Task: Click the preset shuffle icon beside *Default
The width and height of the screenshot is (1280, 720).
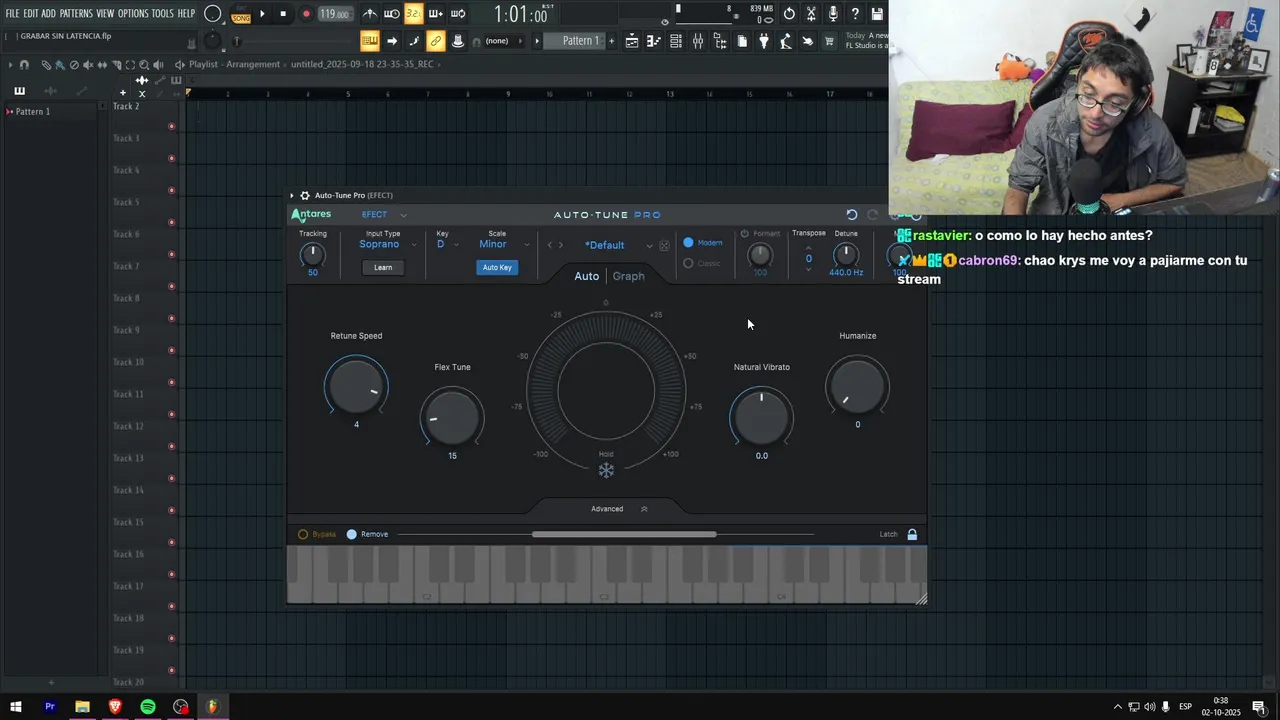Action: coord(664,245)
